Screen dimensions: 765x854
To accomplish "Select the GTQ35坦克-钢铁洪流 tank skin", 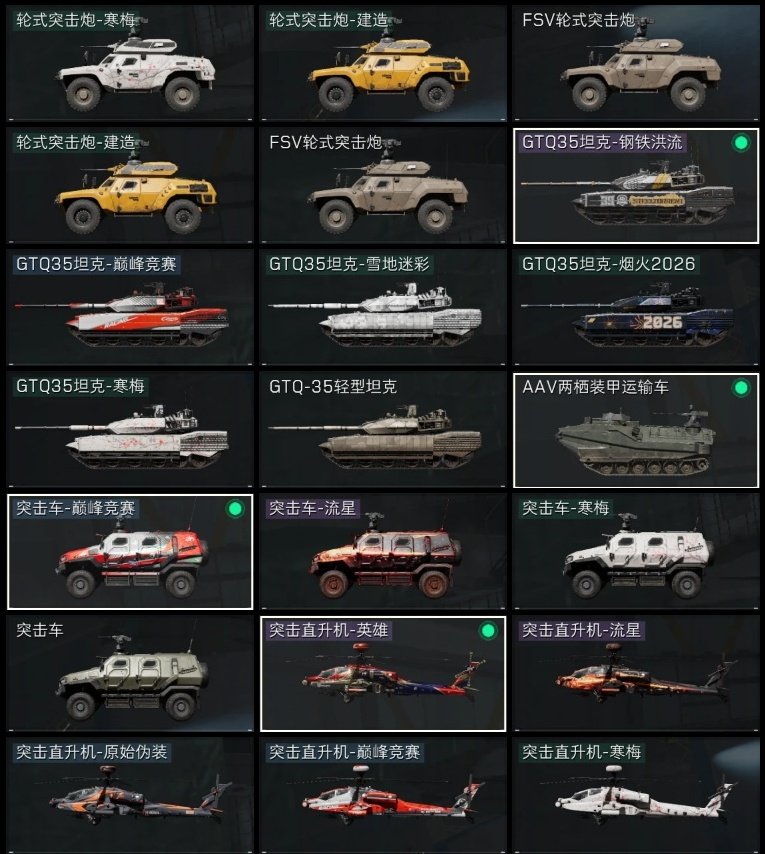I will (x=636, y=186).
